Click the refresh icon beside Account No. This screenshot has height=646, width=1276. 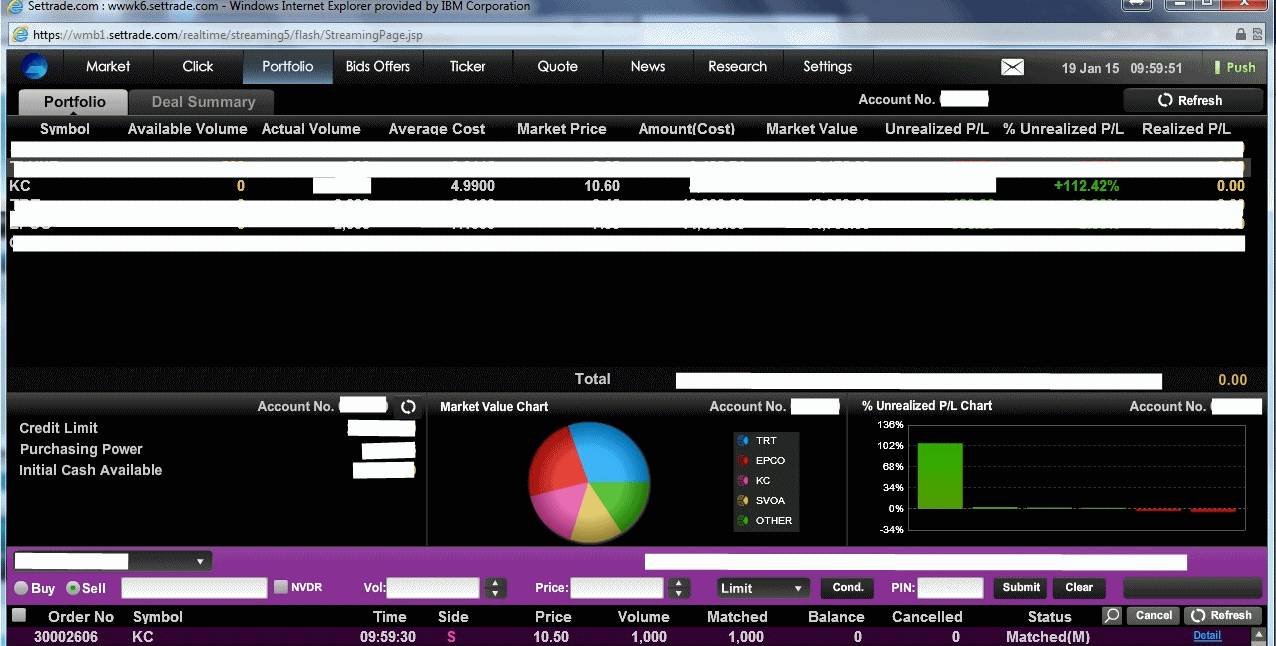408,407
